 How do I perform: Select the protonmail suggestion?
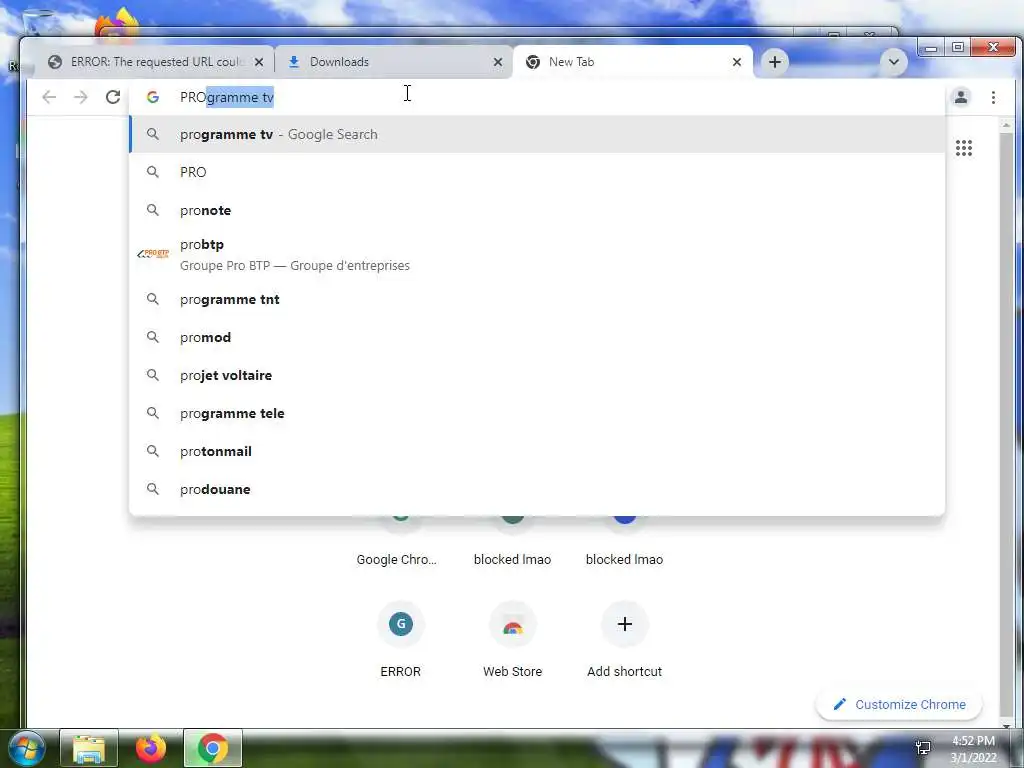pos(537,451)
